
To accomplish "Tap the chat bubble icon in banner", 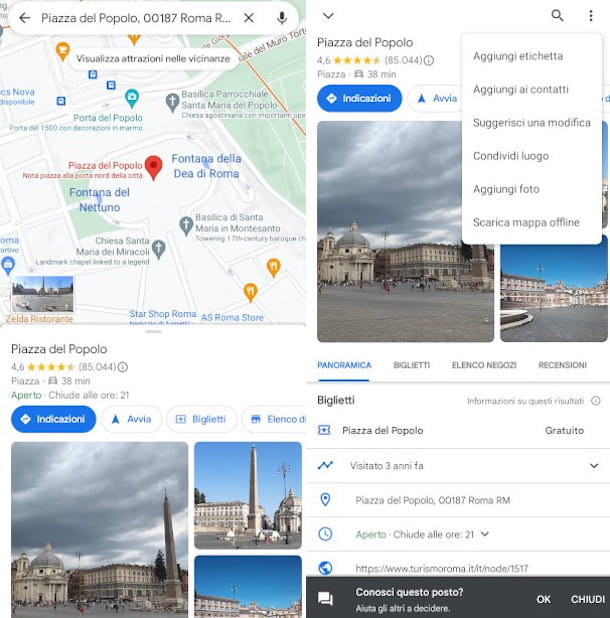I will point(325,599).
